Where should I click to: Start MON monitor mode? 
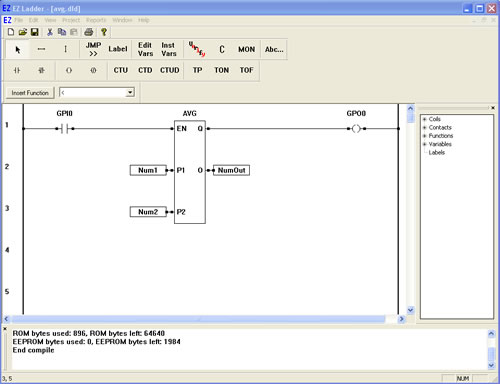[246, 49]
